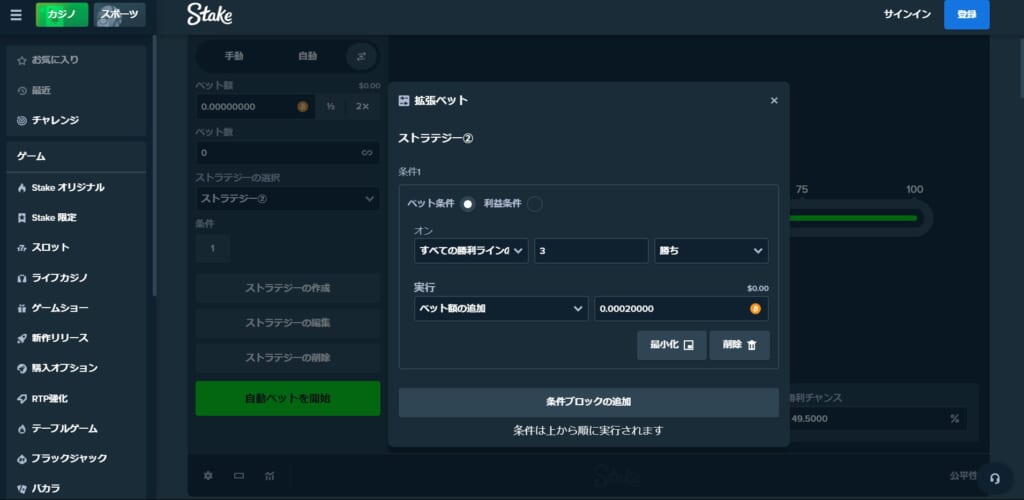Viewport: 1024px width, 500px height.
Task: Click the slot icon beside スロット
Action: tap(22, 248)
